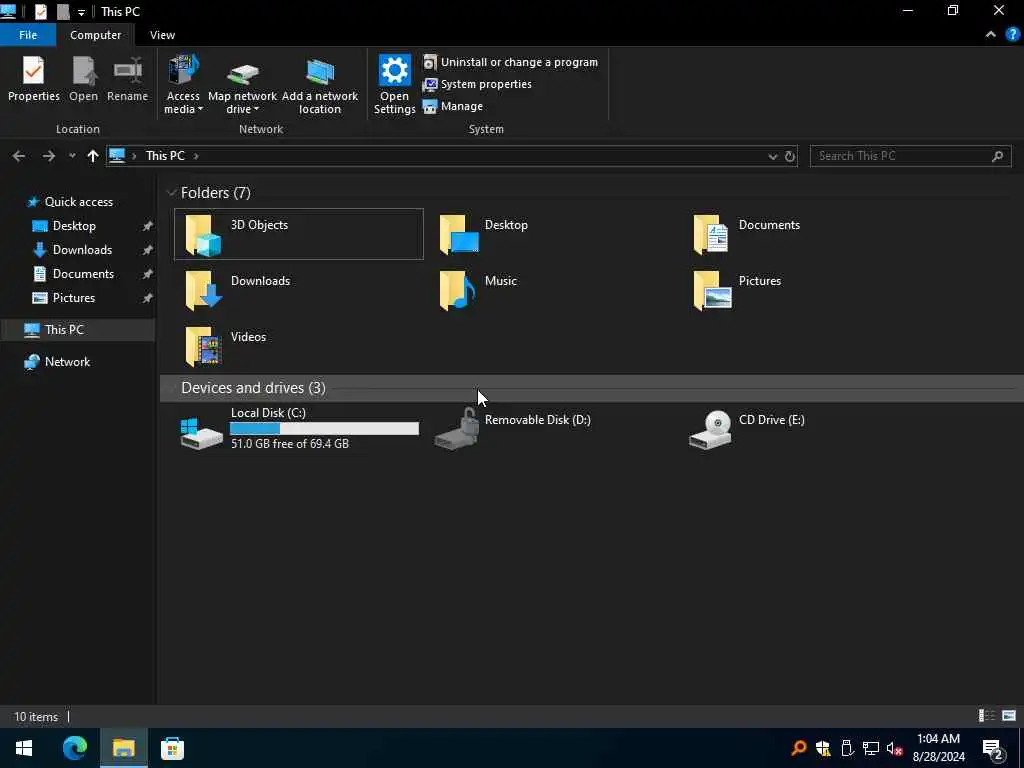The width and height of the screenshot is (1024, 768).
Task: Click Add a network location icon
Action: [320, 85]
